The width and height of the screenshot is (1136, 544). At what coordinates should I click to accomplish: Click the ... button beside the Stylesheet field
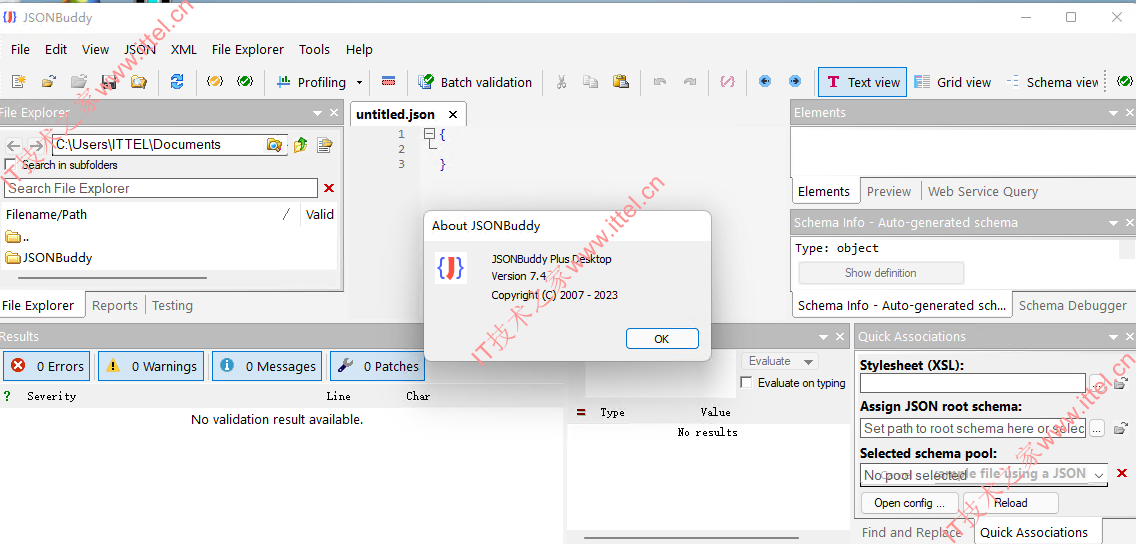[x=1097, y=383]
